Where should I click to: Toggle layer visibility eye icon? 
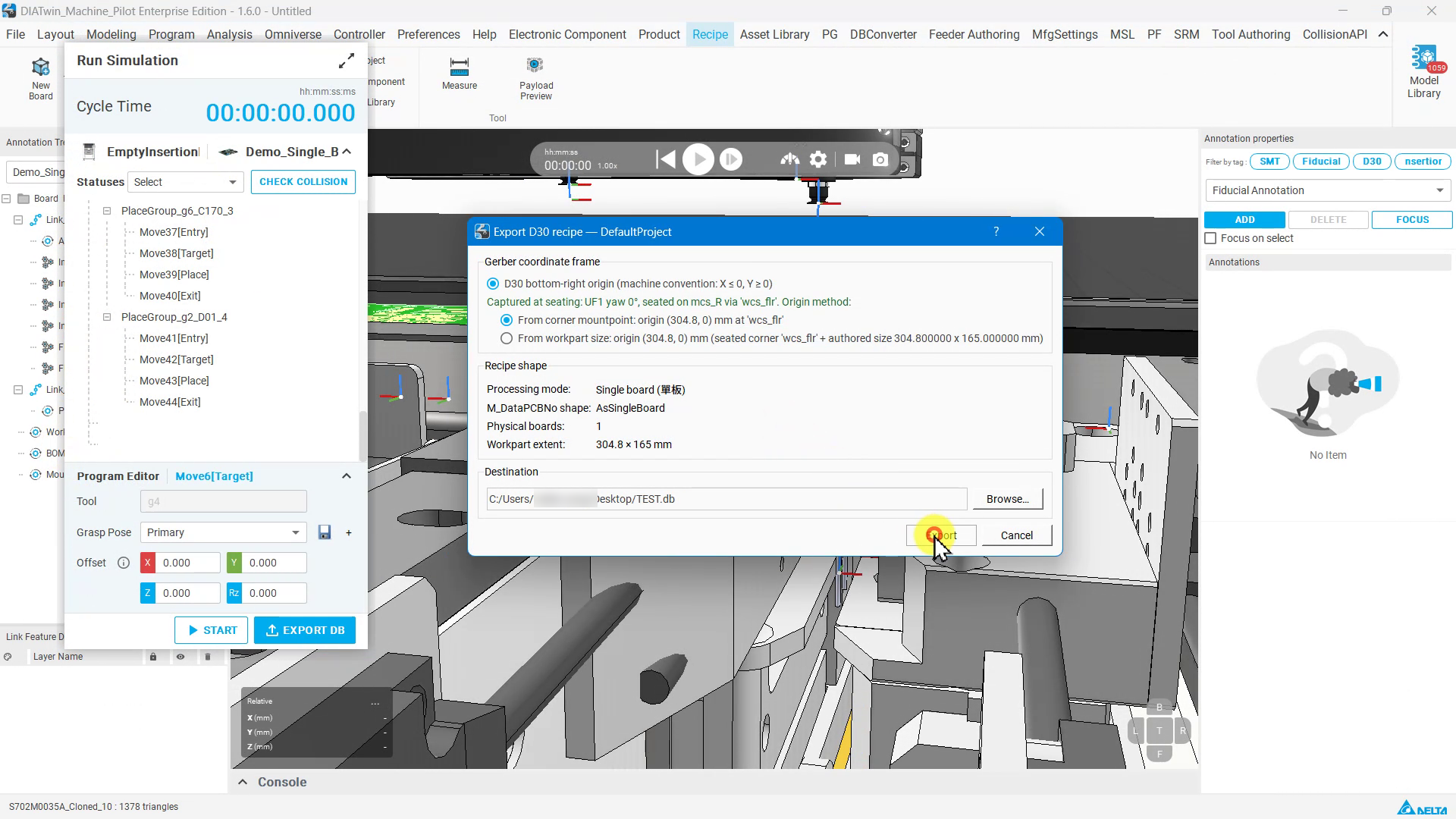180,657
